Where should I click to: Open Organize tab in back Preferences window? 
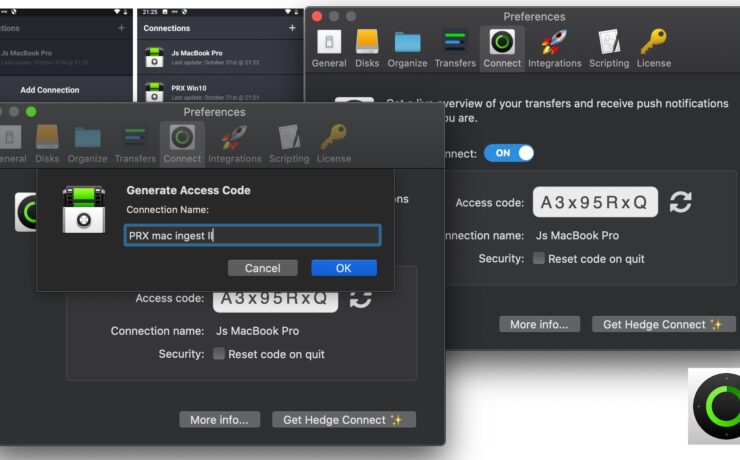click(407, 49)
